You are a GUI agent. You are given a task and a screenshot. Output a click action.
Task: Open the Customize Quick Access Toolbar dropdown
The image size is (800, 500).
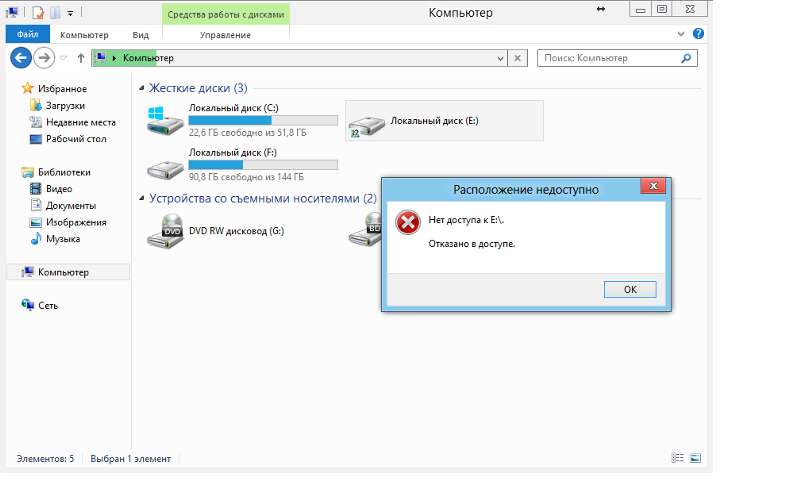[x=70, y=13]
